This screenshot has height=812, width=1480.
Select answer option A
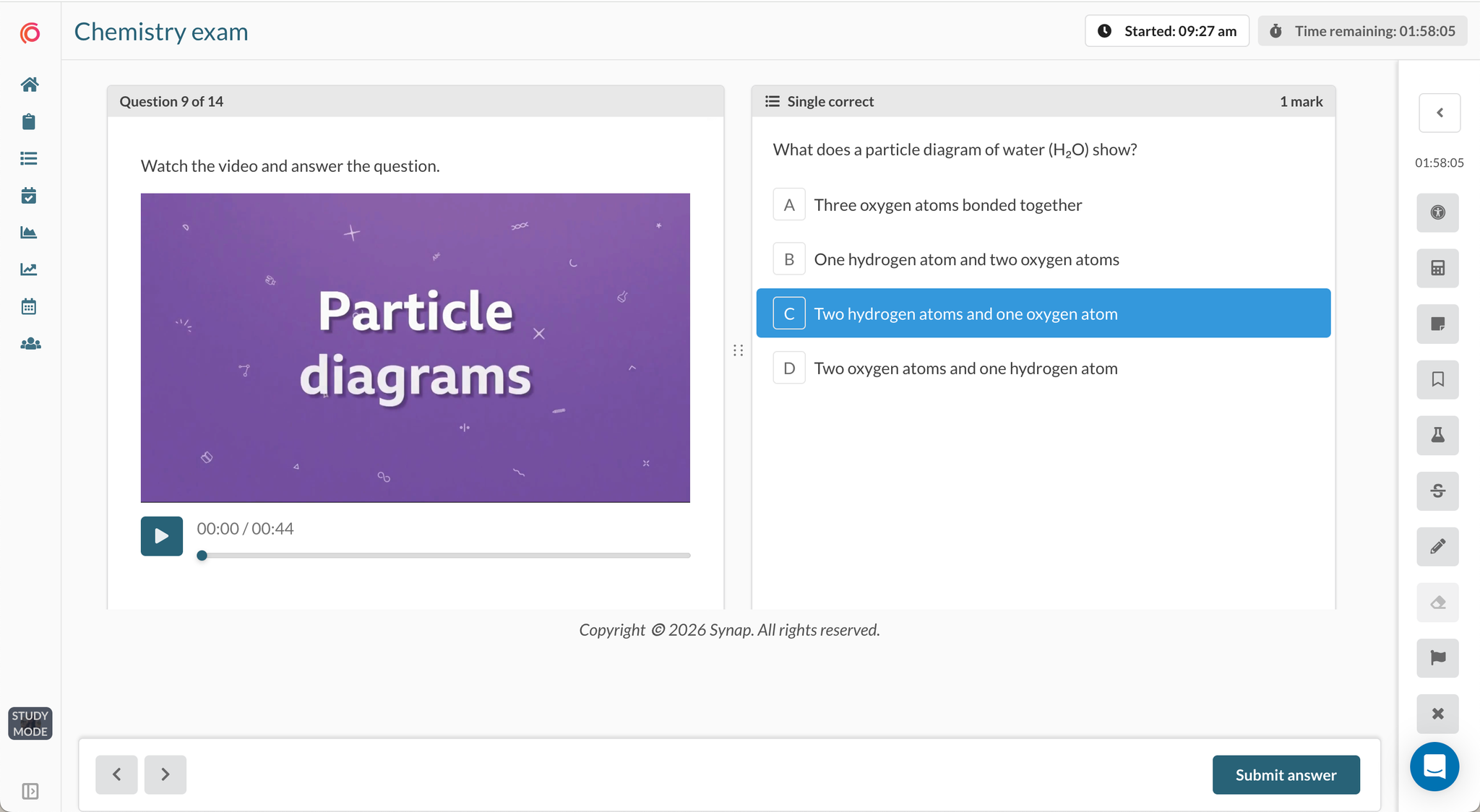tap(1043, 204)
